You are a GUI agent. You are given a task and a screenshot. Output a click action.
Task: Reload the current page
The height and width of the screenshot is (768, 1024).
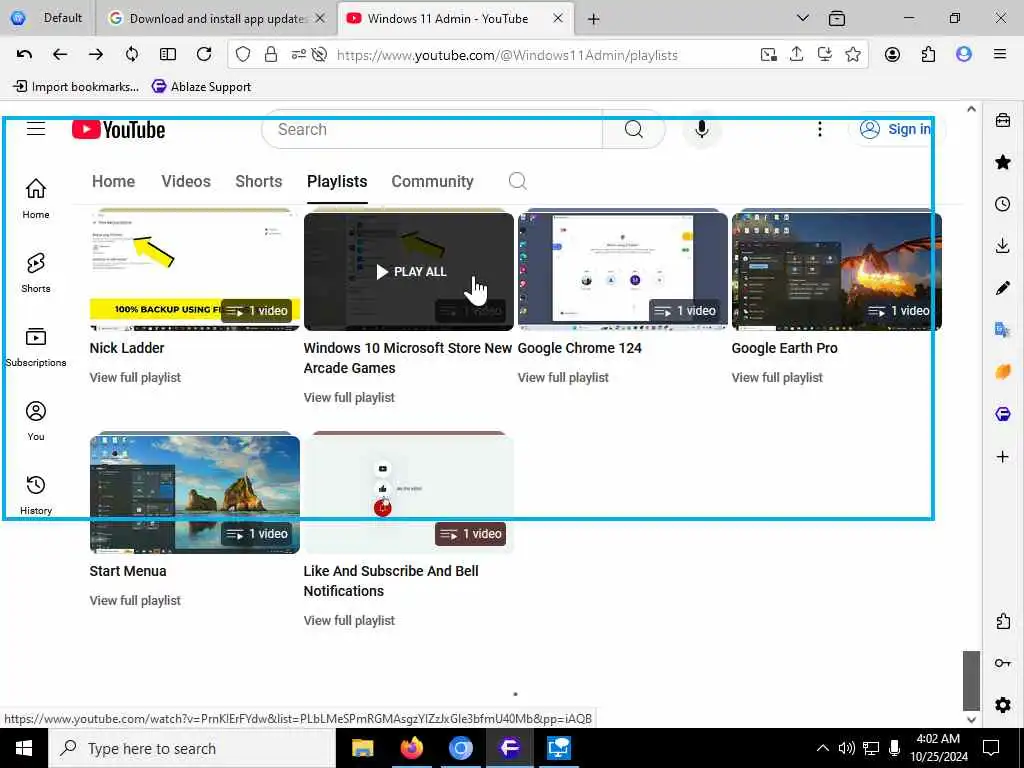(204, 55)
